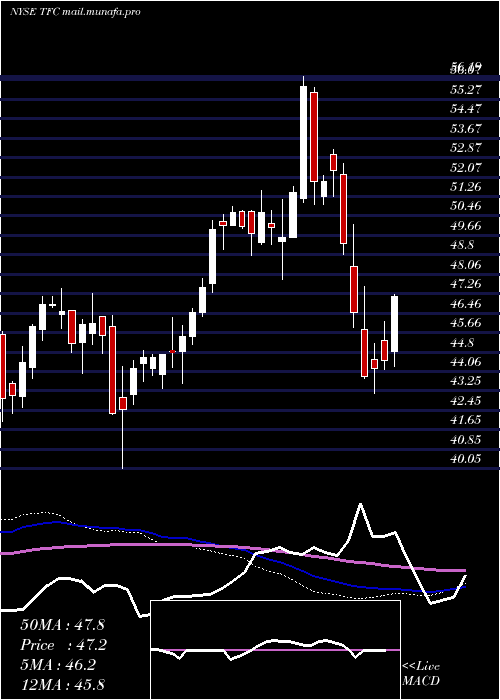Click the large red candle beside the peak
The width and height of the screenshot is (500, 700).
coord(314,137)
